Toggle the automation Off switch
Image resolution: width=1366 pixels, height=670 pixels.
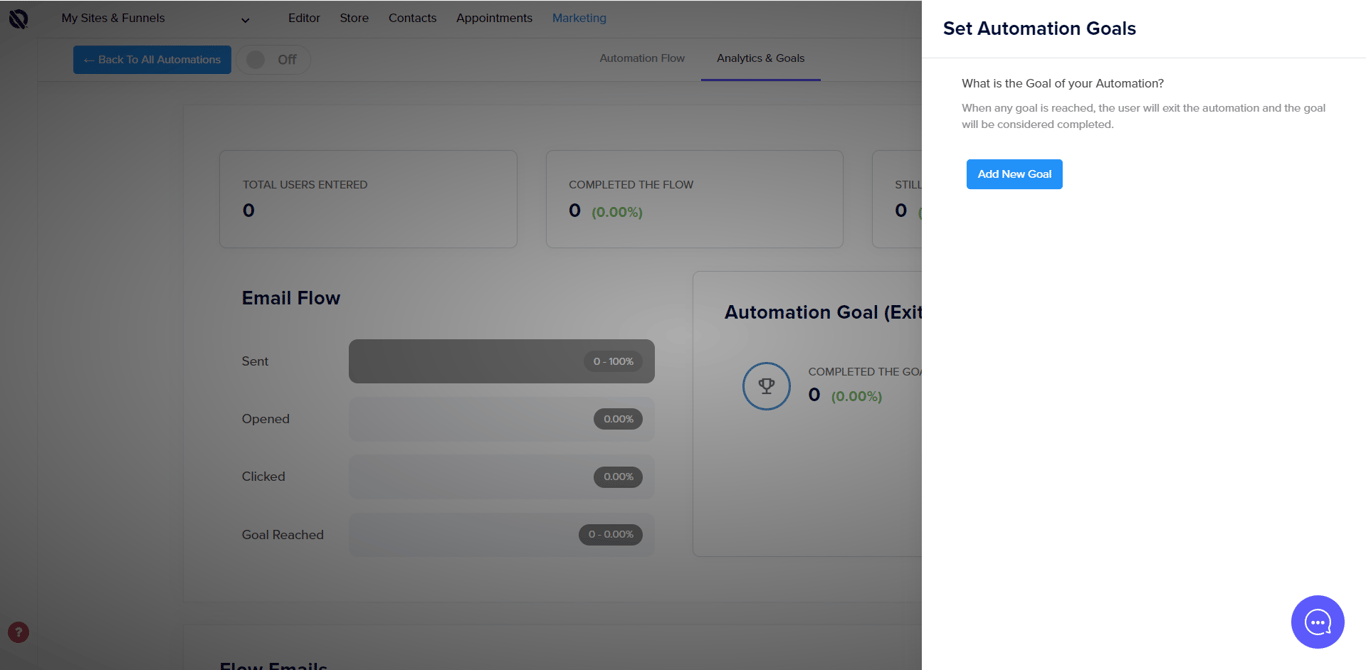click(273, 60)
